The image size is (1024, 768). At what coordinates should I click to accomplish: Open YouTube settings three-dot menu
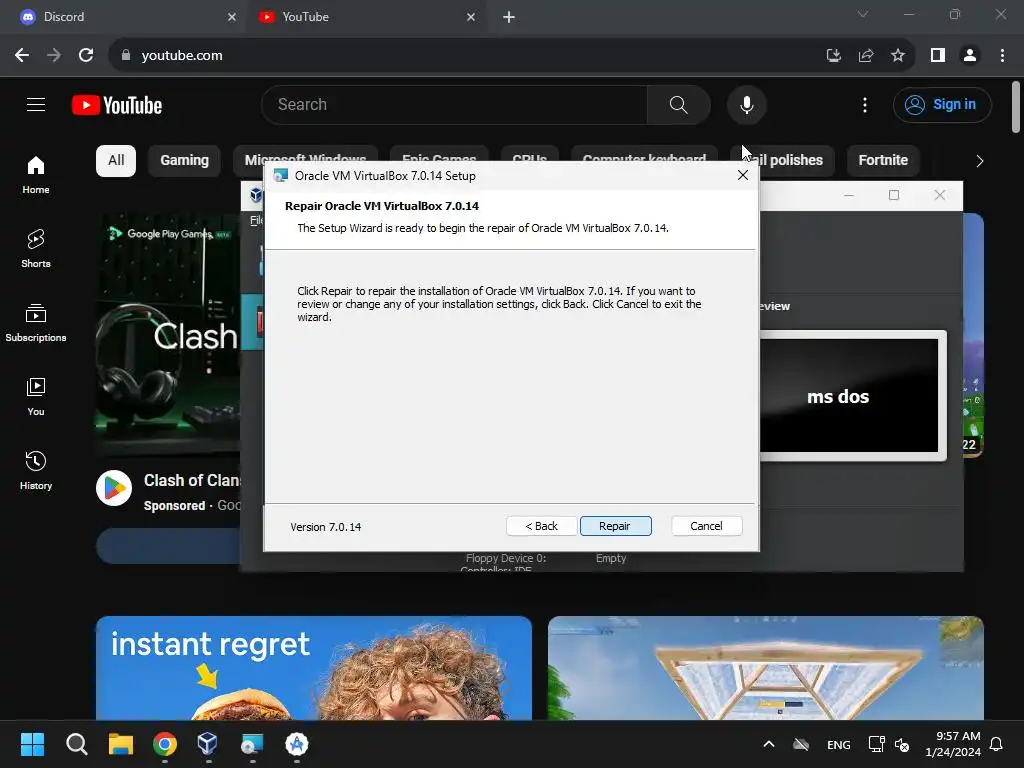coord(865,104)
